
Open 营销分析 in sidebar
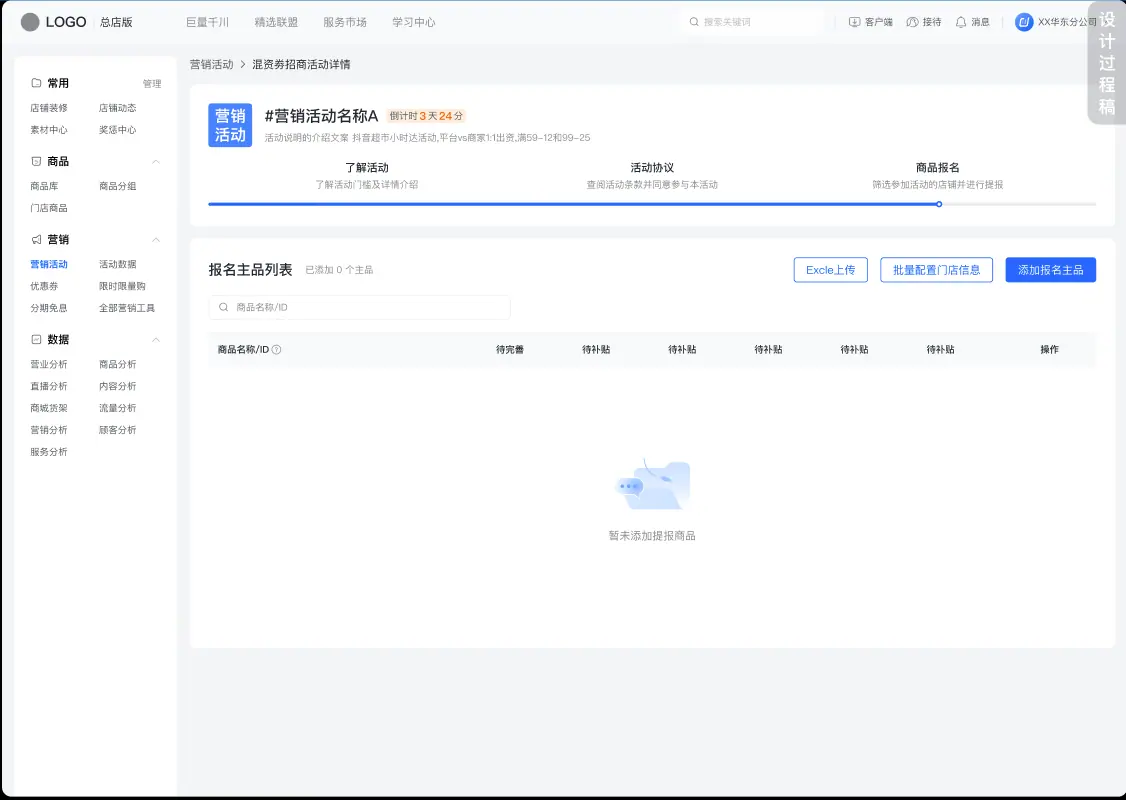[x=49, y=430]
